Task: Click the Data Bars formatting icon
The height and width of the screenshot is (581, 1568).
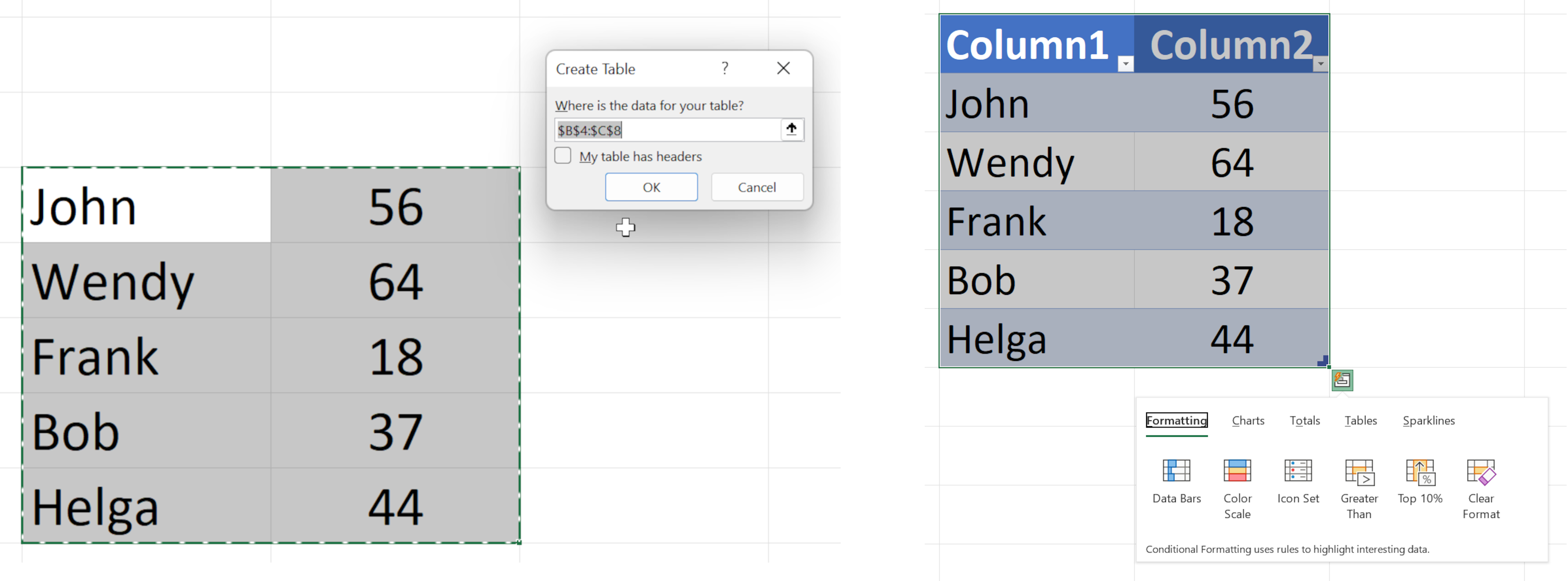Action: tap(1176, 472)
